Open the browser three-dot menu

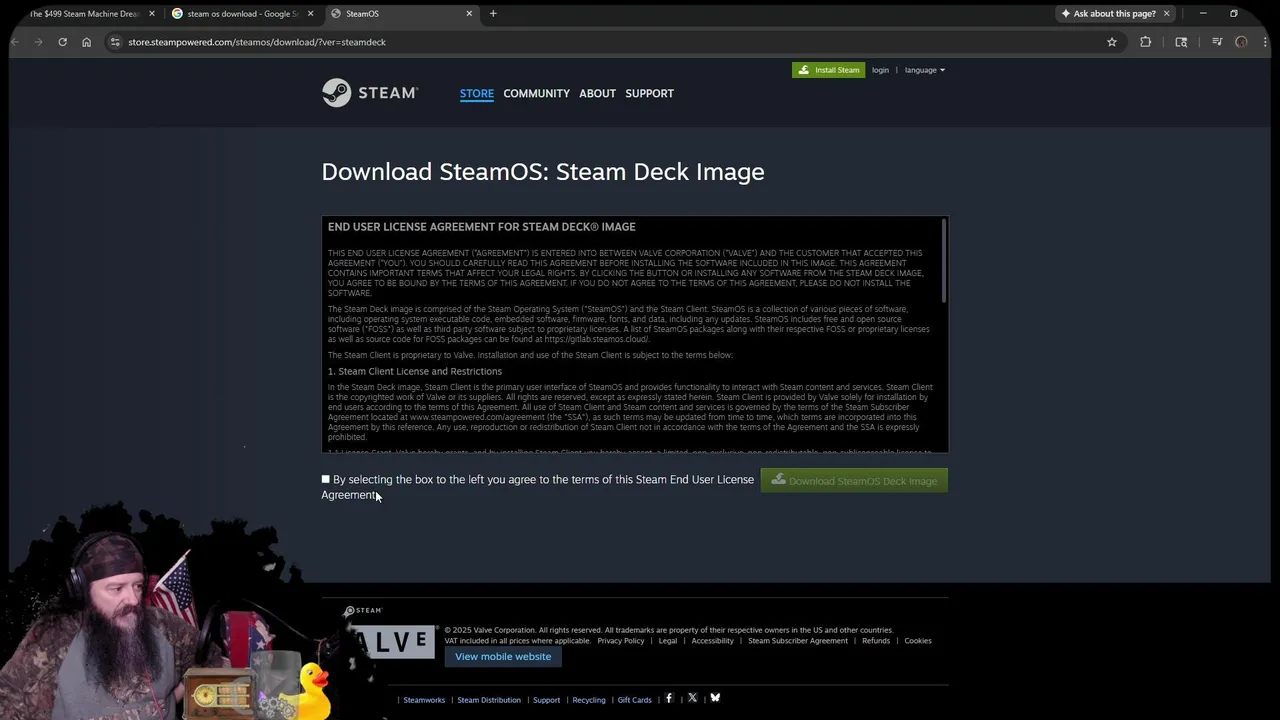[x=1266, y=42]
